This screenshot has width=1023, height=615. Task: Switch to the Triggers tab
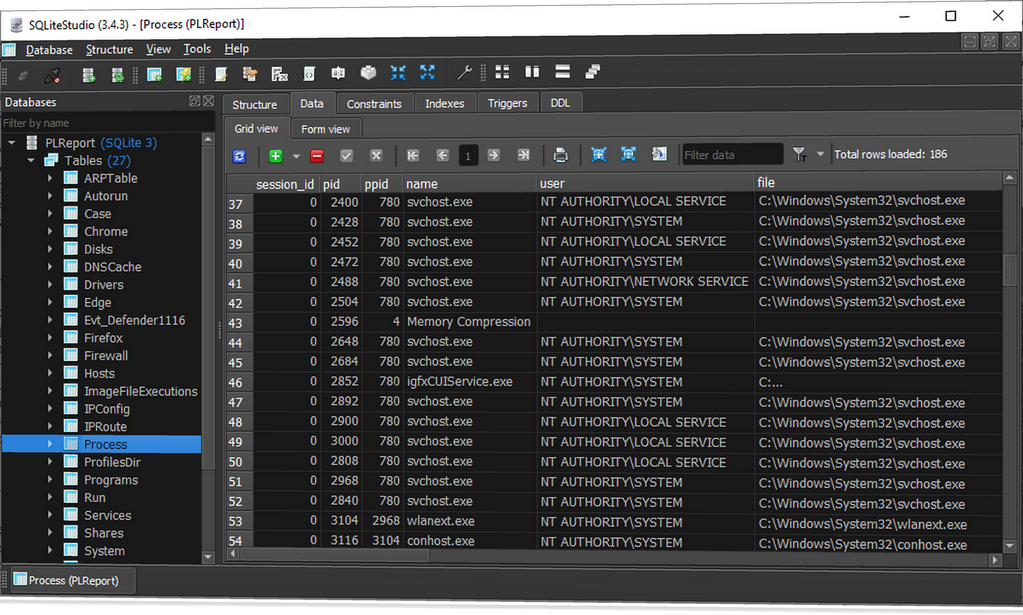(x=507, y=103)
